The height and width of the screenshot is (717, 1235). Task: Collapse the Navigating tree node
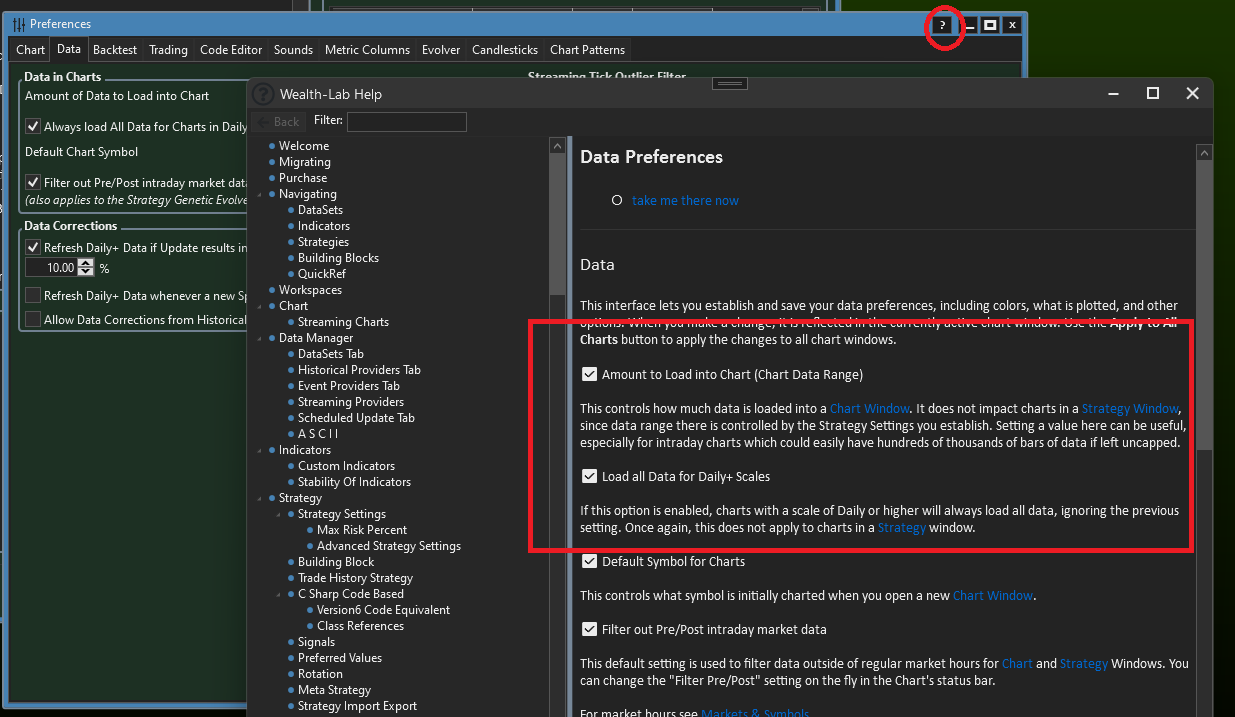point(261,194)
